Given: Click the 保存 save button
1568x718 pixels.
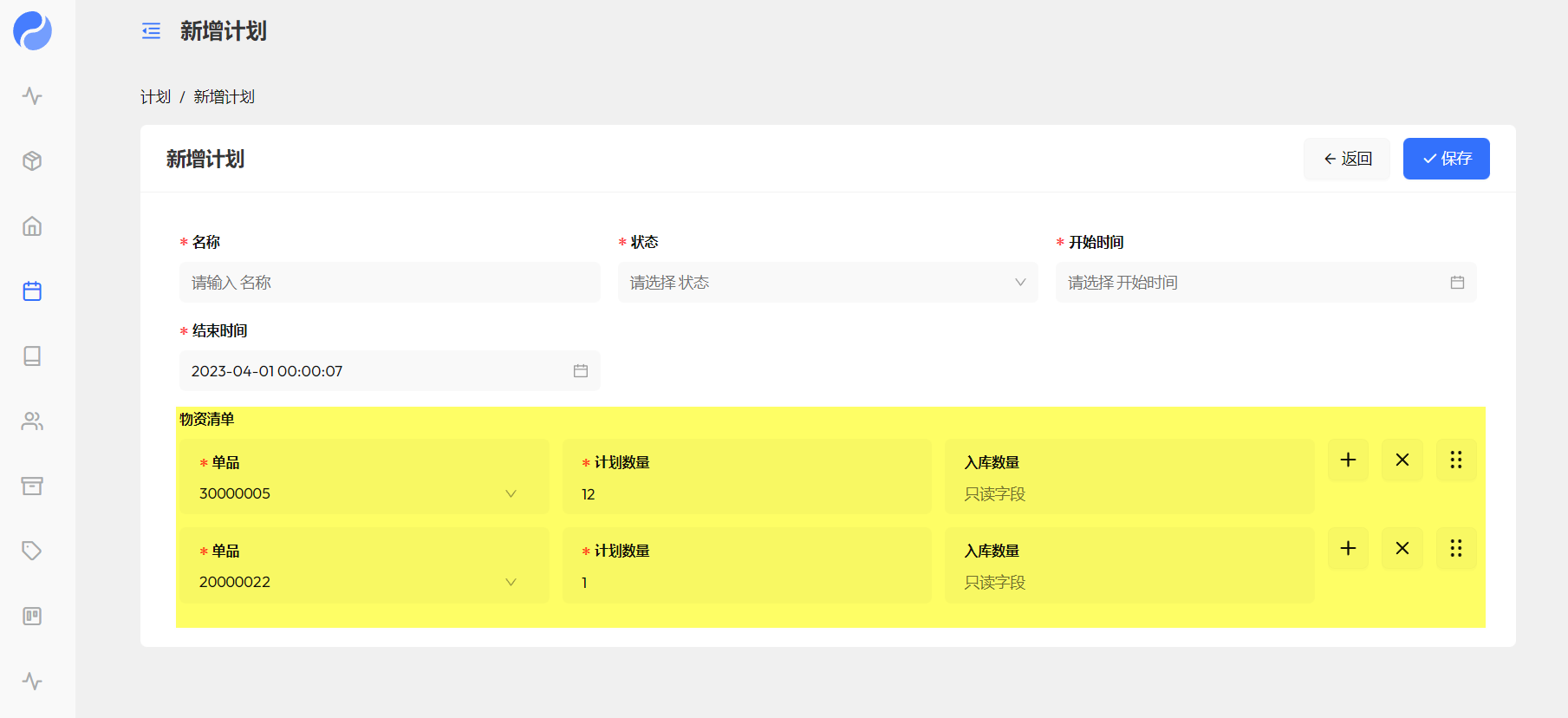Looking at the screenshot, I should [1446, 159].
